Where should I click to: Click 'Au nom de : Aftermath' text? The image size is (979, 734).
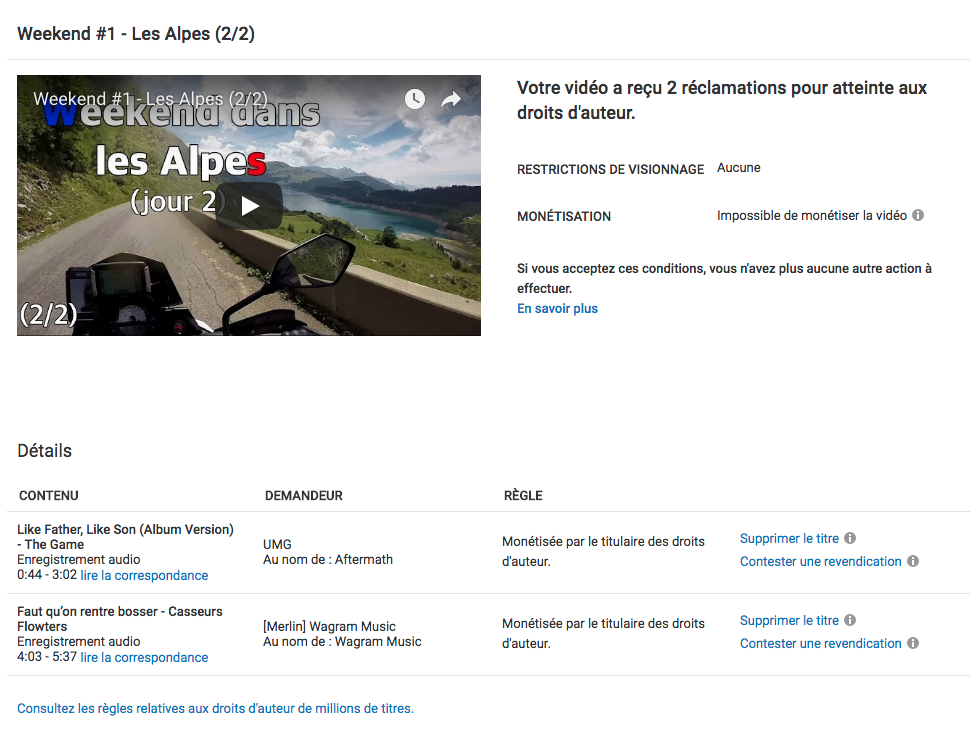328,560
